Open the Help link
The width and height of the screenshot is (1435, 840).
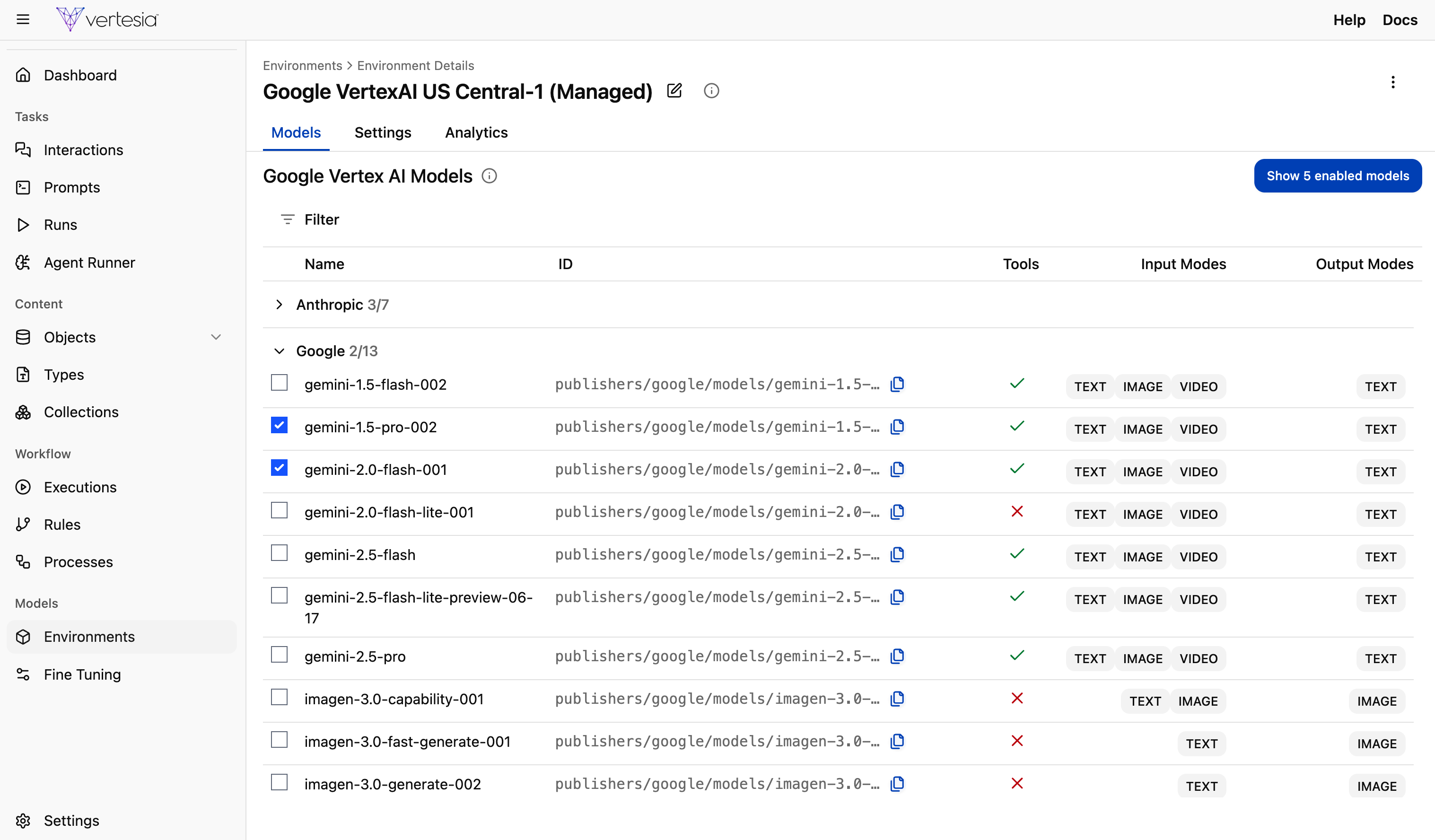pos(1349,20)
